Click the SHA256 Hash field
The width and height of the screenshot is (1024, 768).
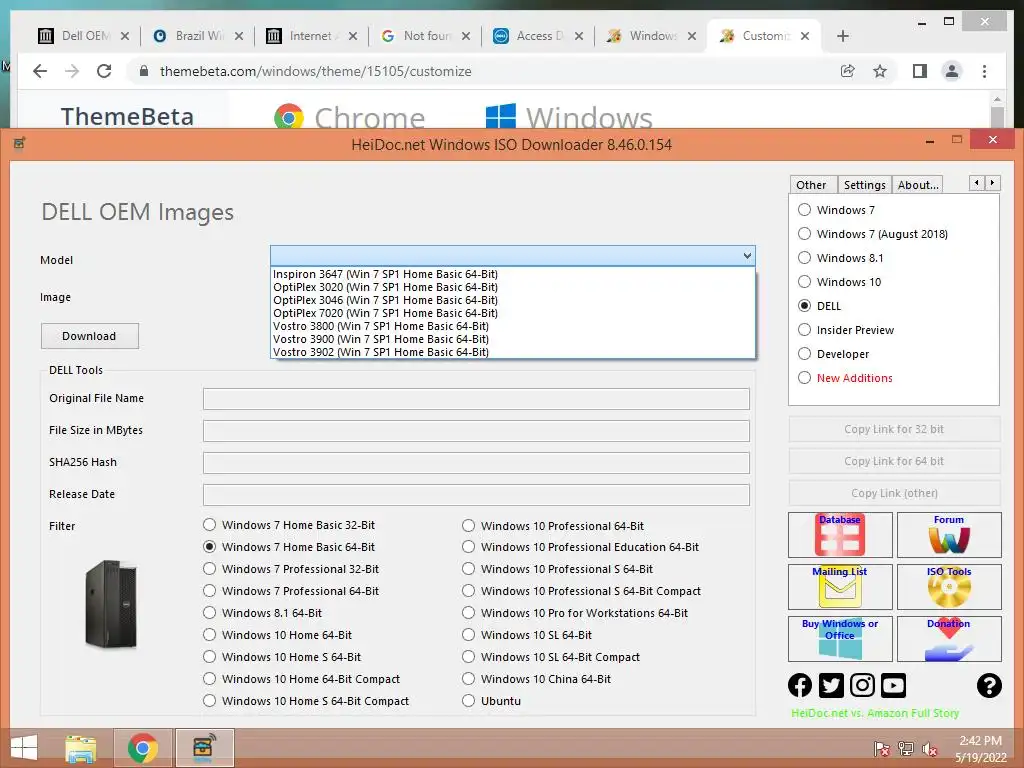[x=476, y=463]
